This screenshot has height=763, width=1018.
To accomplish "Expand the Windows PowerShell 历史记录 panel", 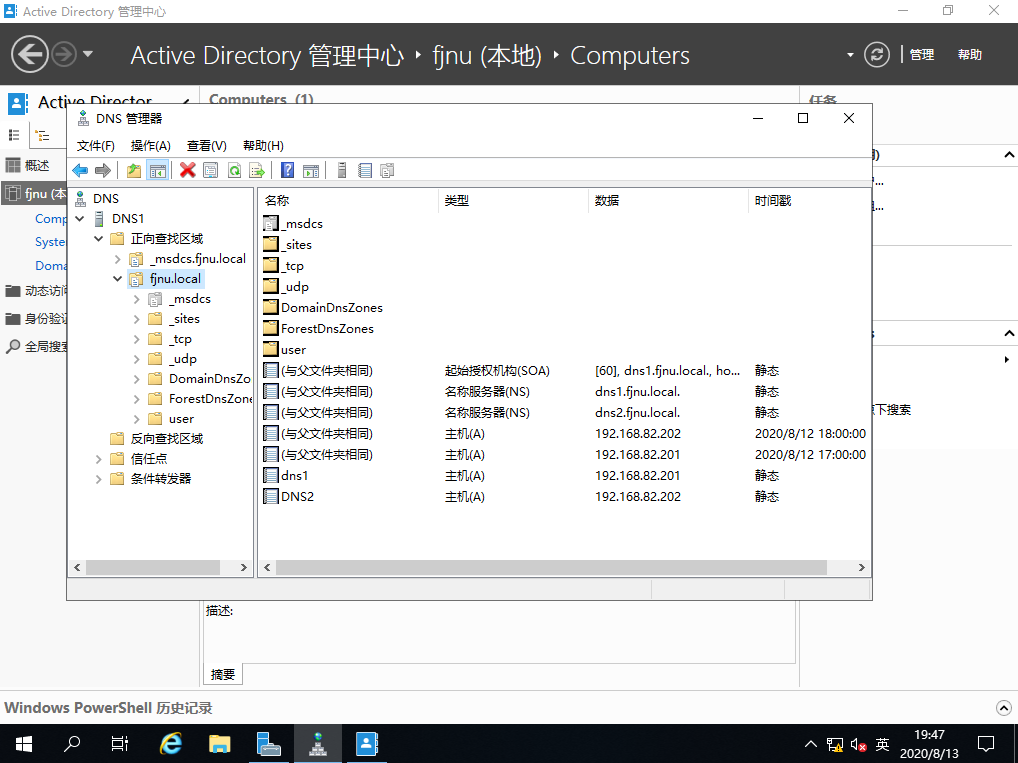I will (1004, 708).
